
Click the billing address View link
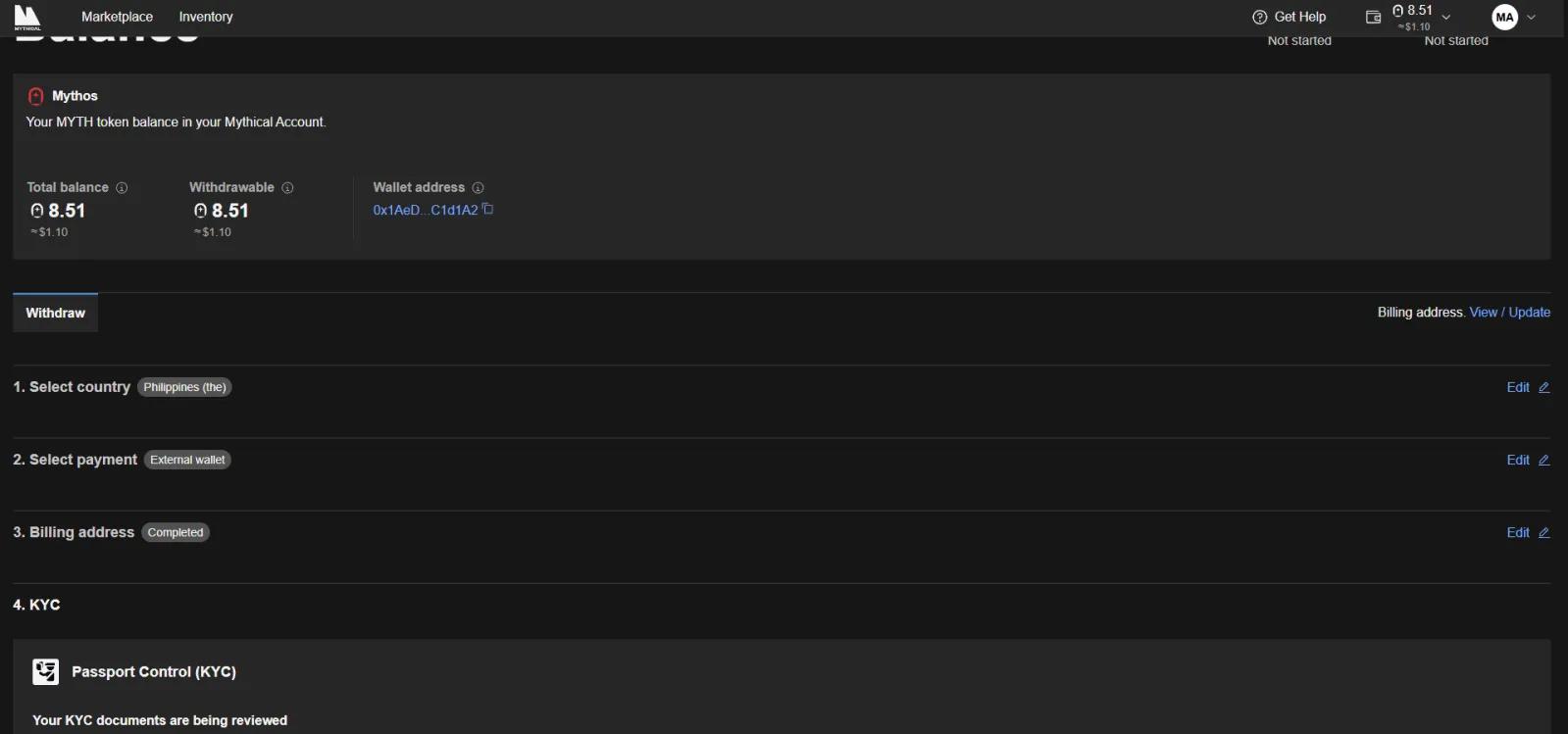coord(1483,313)
